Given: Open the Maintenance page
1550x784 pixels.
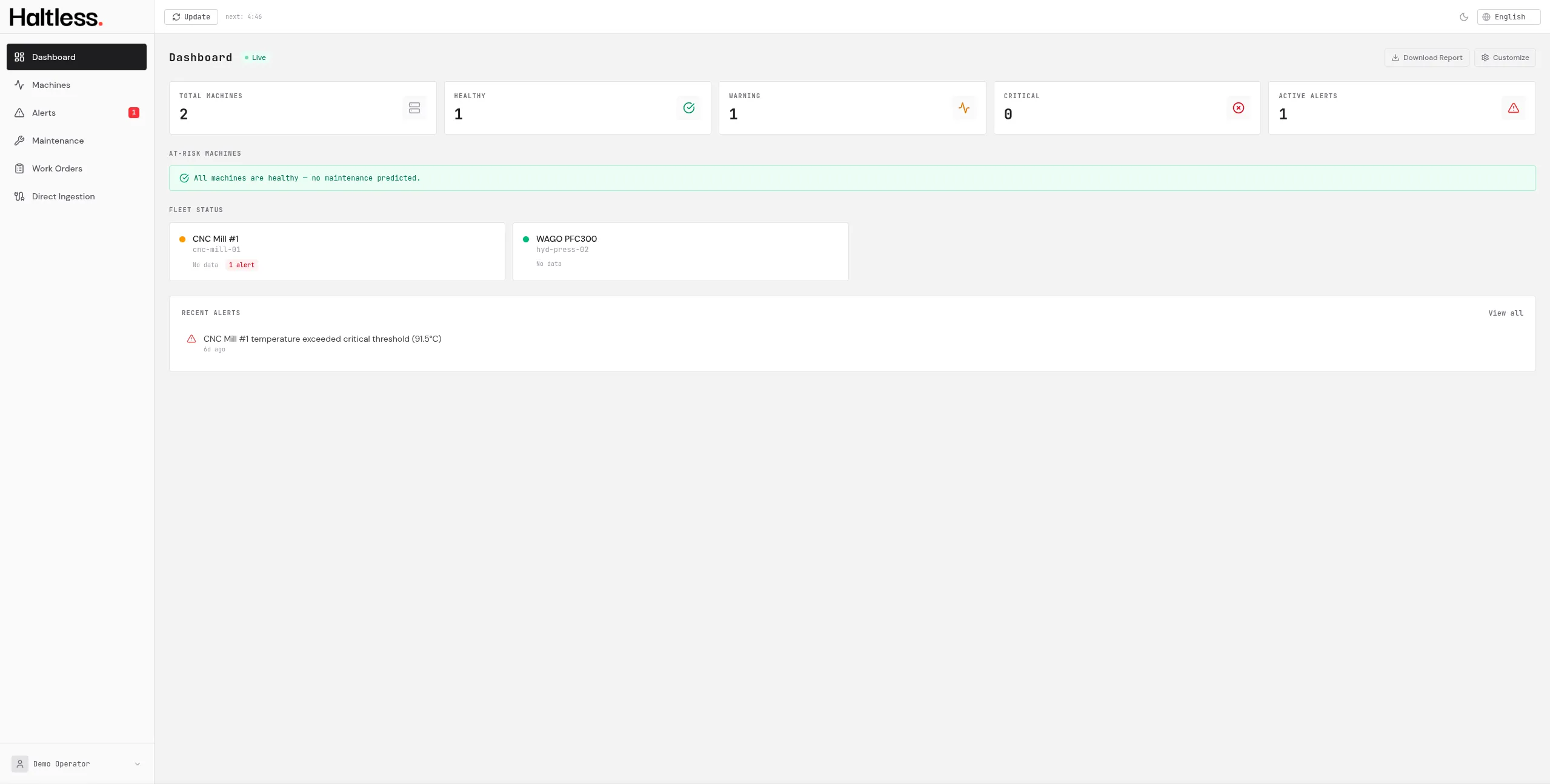Looking at the screenshot, I should 58,141.
